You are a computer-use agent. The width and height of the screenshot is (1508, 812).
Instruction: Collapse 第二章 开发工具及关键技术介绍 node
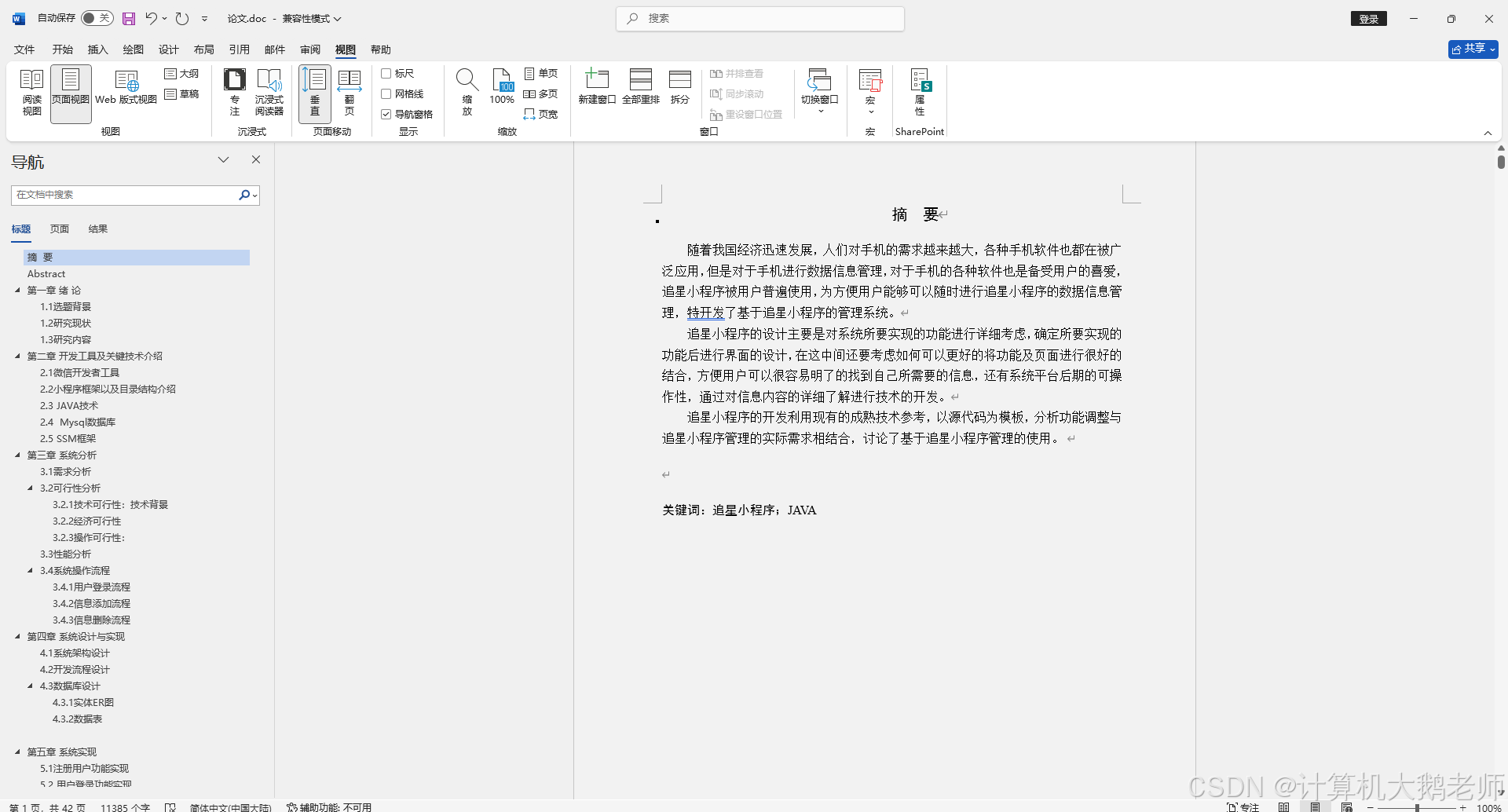click(x=17, y=357)
